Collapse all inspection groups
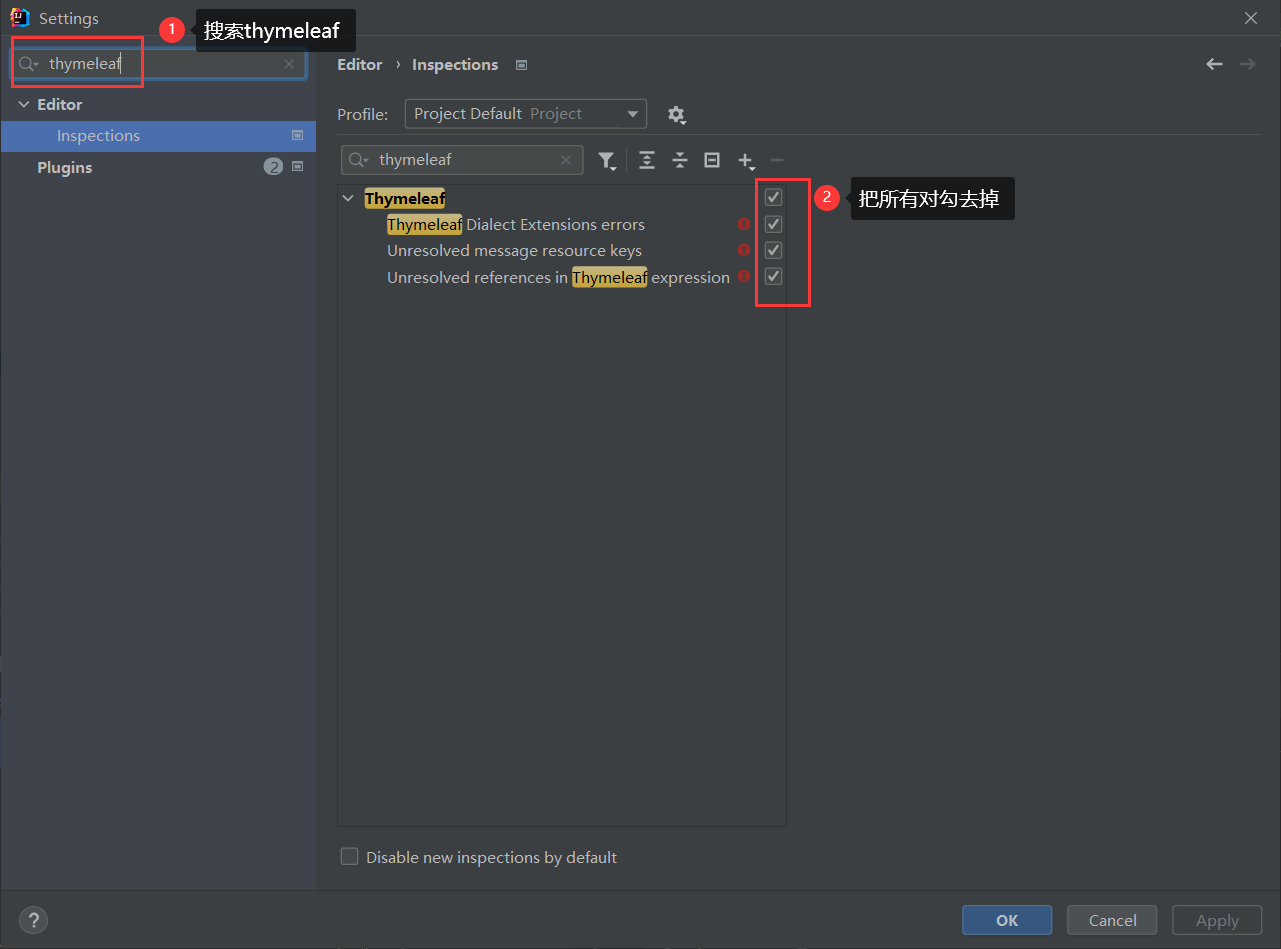The height and width of the screenshot is (949, 1281). coord(680,160)
